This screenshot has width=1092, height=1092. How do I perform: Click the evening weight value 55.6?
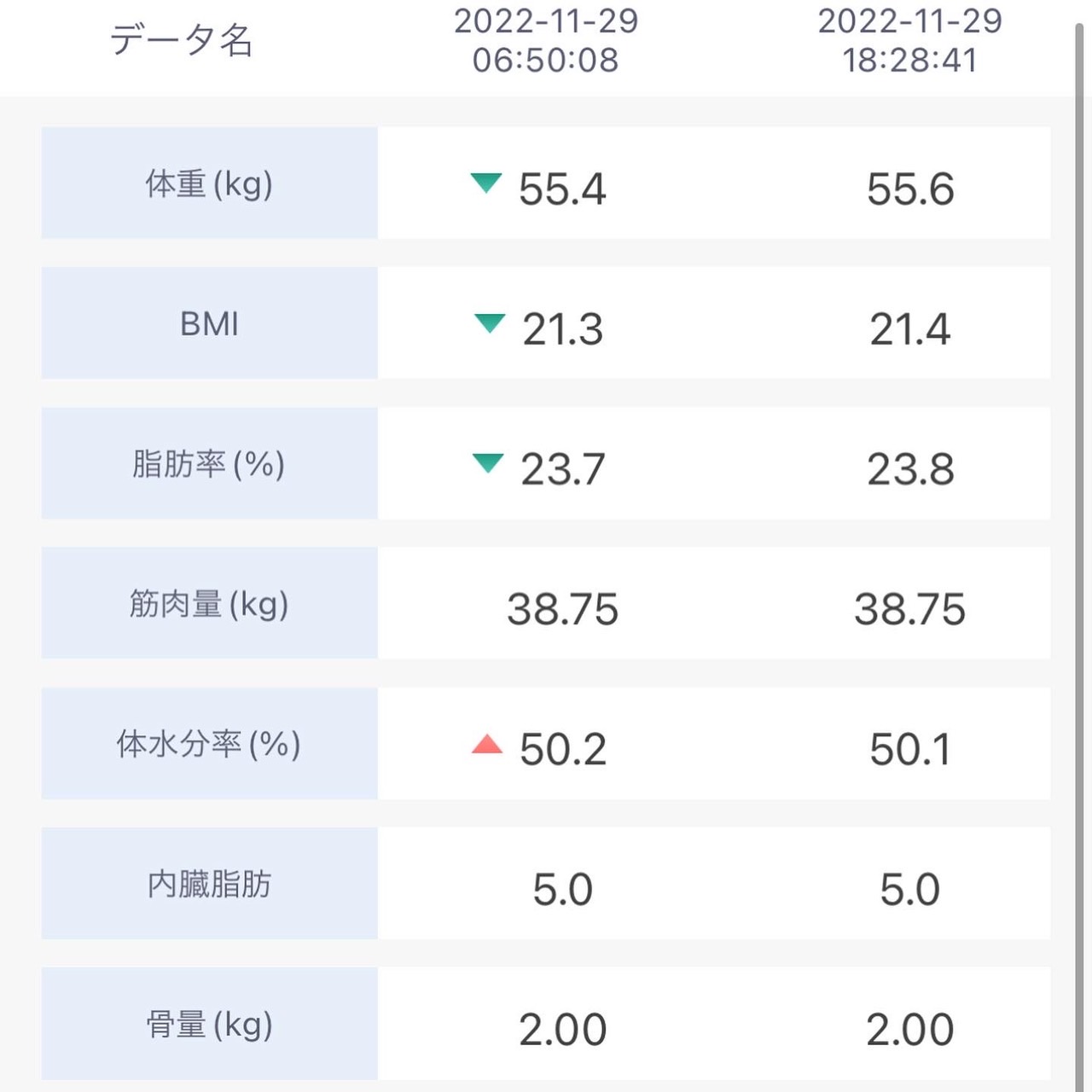910,189
